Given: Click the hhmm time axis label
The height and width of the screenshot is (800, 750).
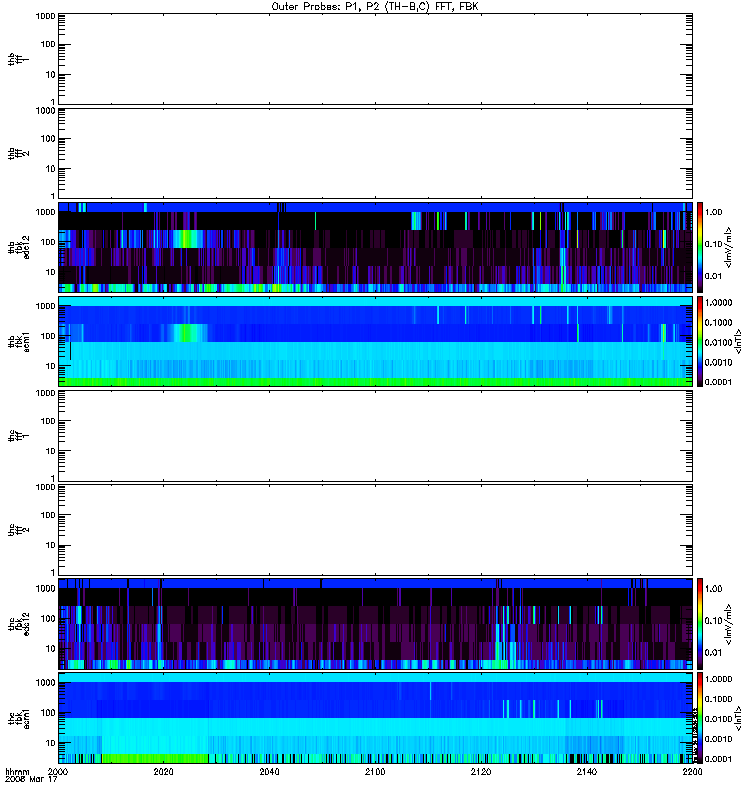Looking at the screenshot, I should click(17, 772).
